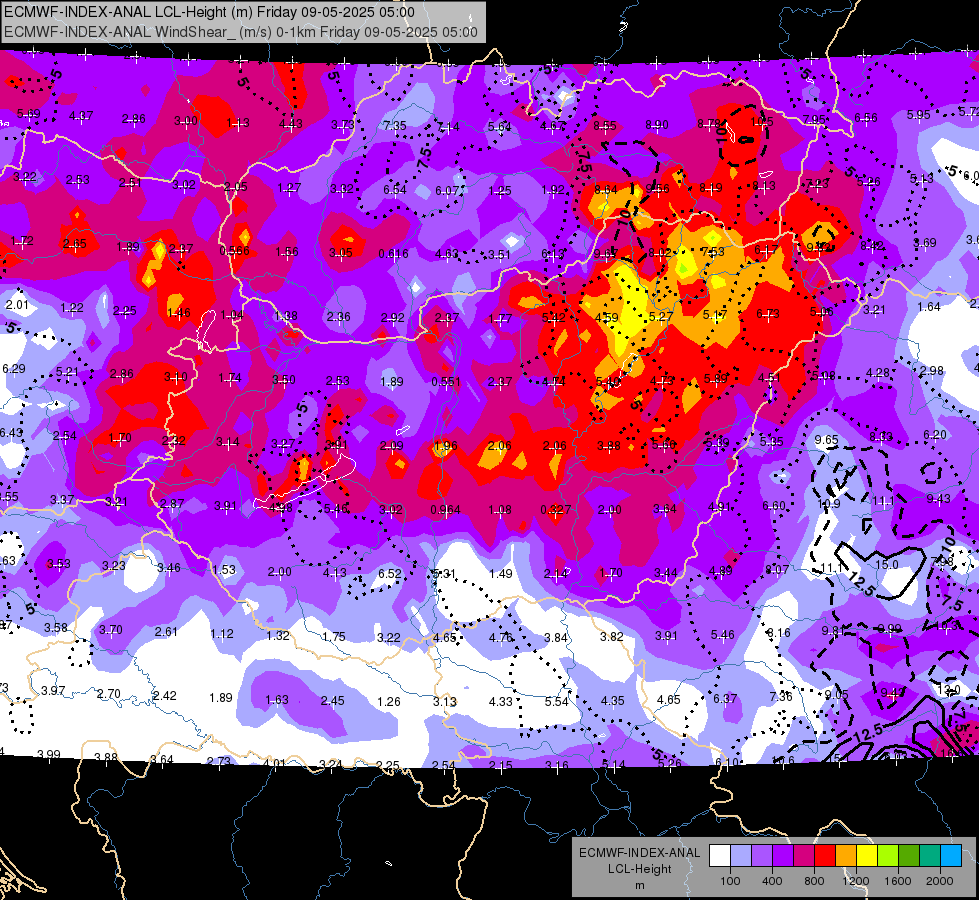Image resolution: width=979 pixels, height=900 pixels.
Task: Click the wind shear value 0.616
Action: click(x=393, y=254)
